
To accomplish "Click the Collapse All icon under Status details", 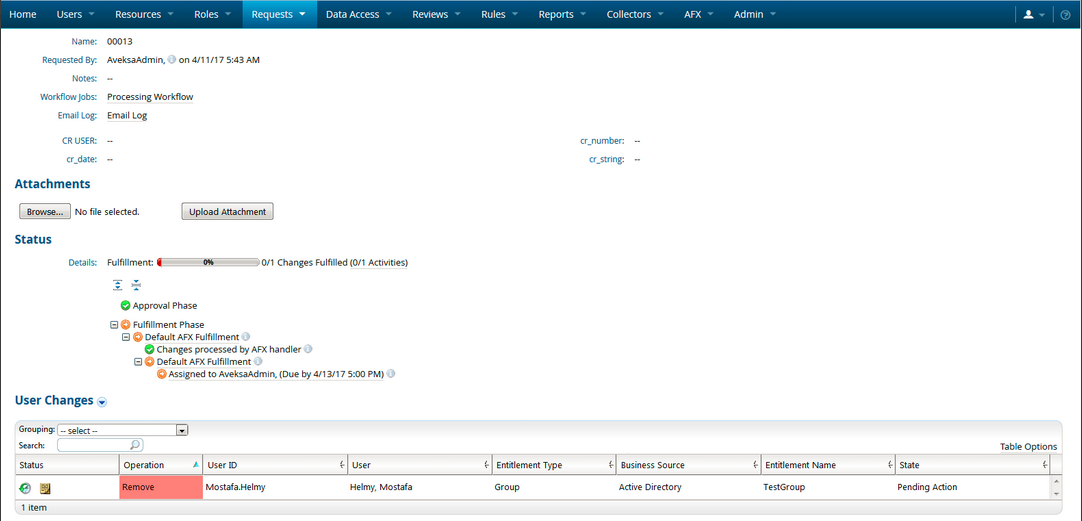I will (x=136, y=284).
